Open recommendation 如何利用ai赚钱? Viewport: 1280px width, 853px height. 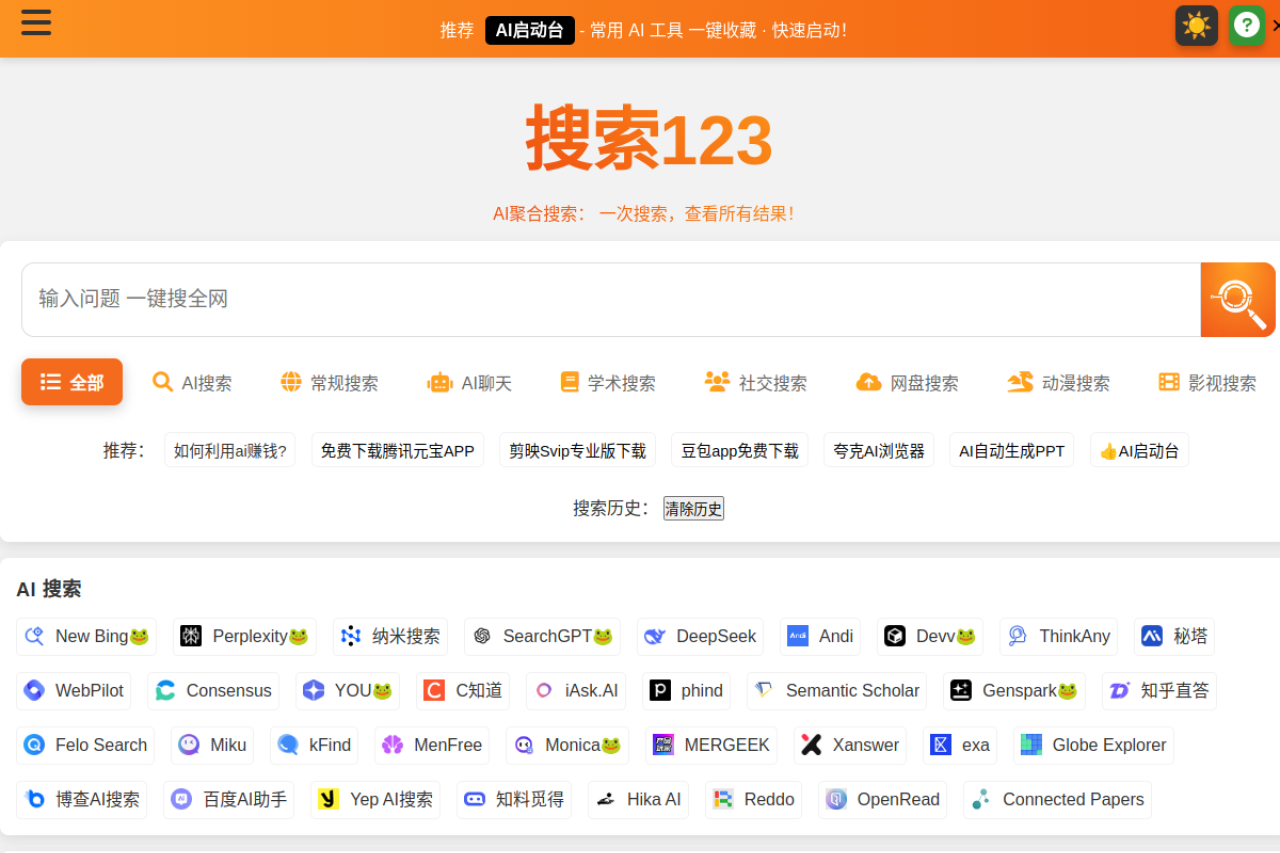230,450
